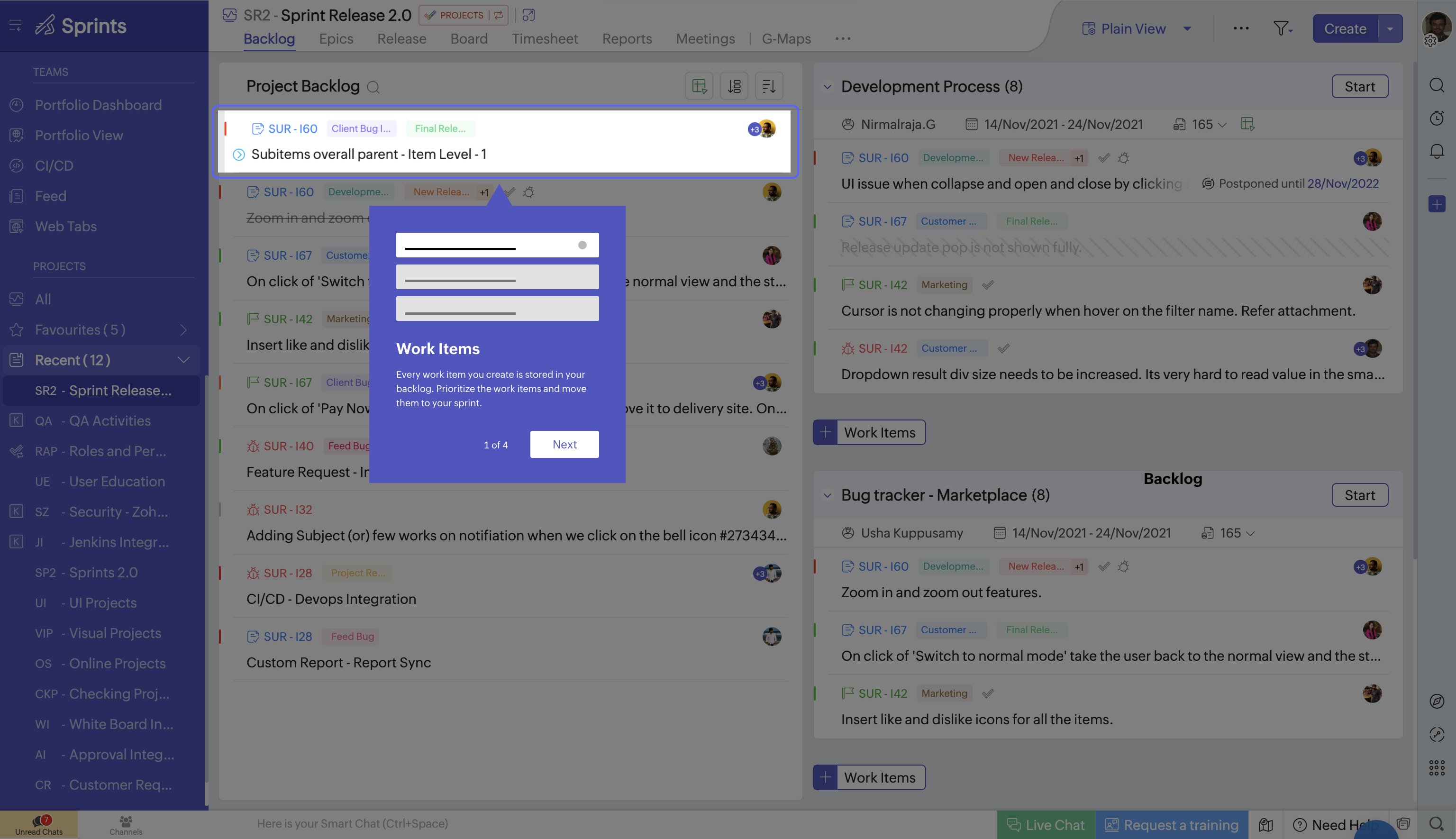
Task: Click the Sprints logo at top left
Action: pos(81,25)
